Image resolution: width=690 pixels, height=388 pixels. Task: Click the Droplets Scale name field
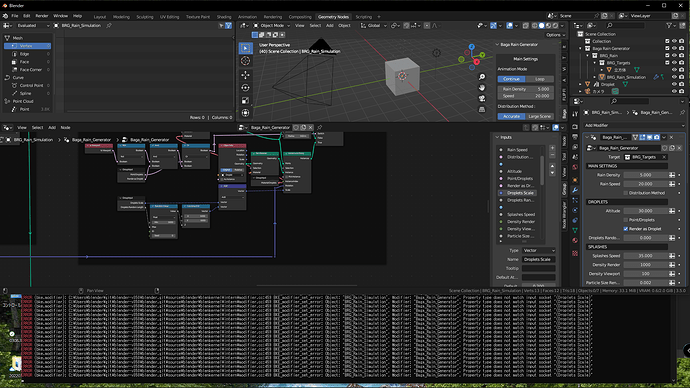point(539,259)
